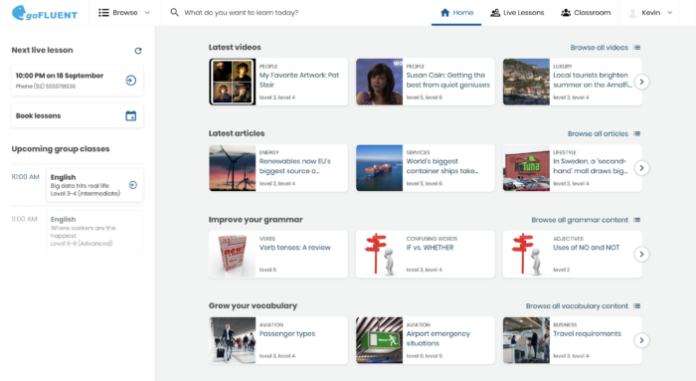
Task: Advance the vocabulary carousel arrow
Action: tap(641, 340)
